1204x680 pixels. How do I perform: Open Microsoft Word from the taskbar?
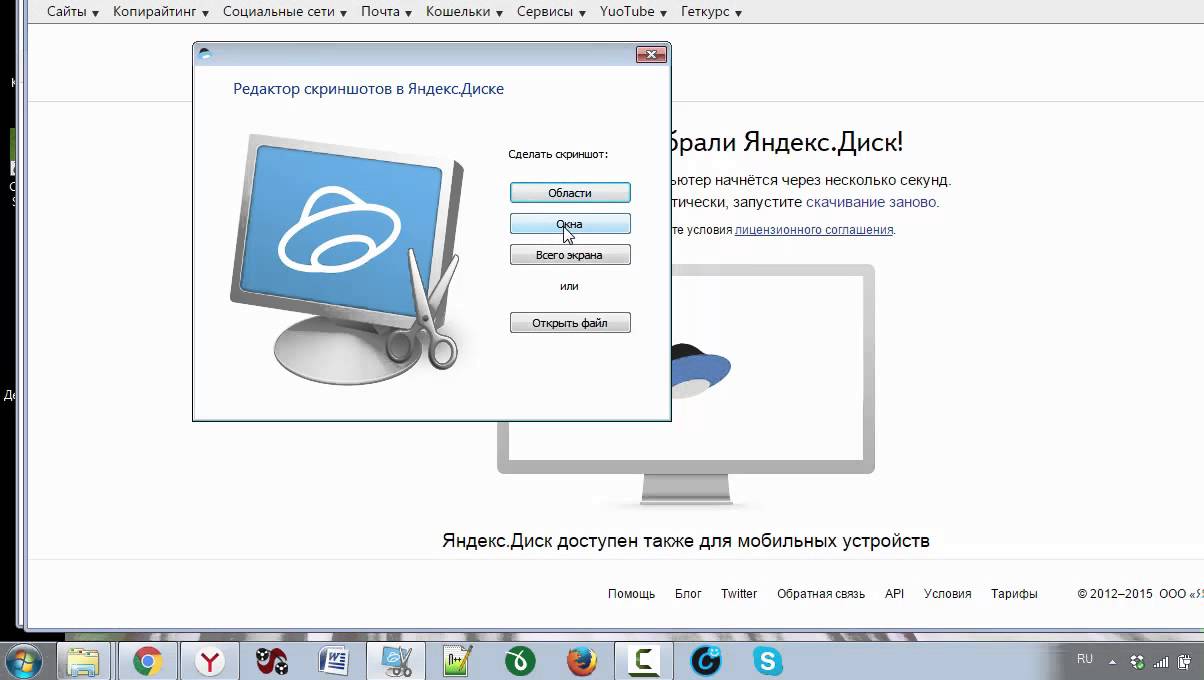pos(332,661)
